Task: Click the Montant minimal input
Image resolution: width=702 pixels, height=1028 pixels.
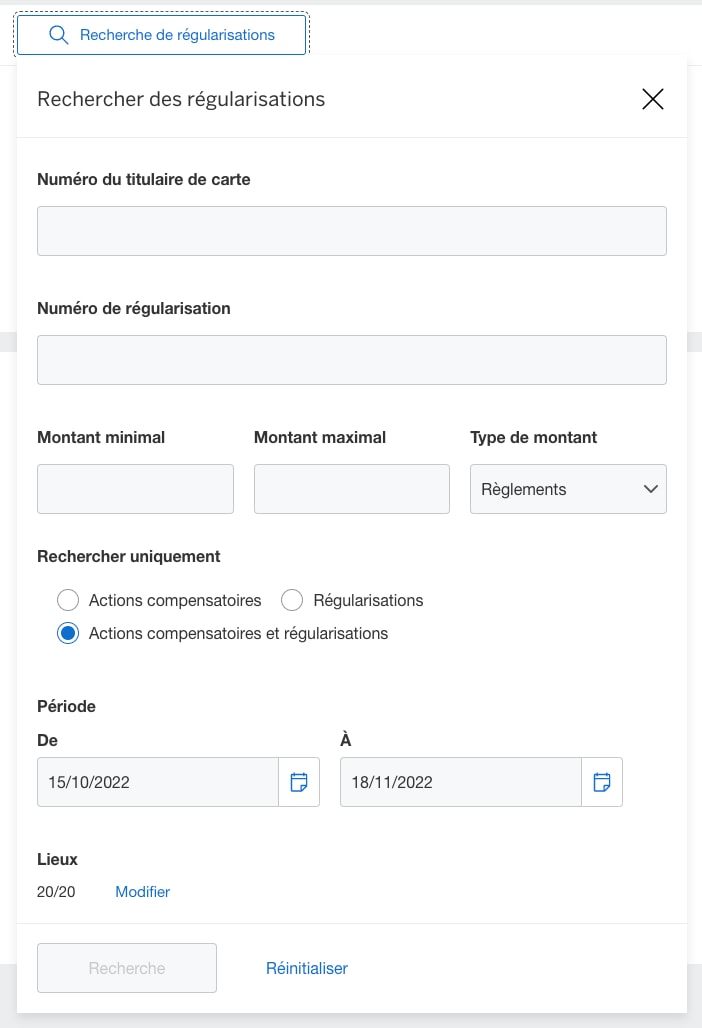Action: coord(135,489)
